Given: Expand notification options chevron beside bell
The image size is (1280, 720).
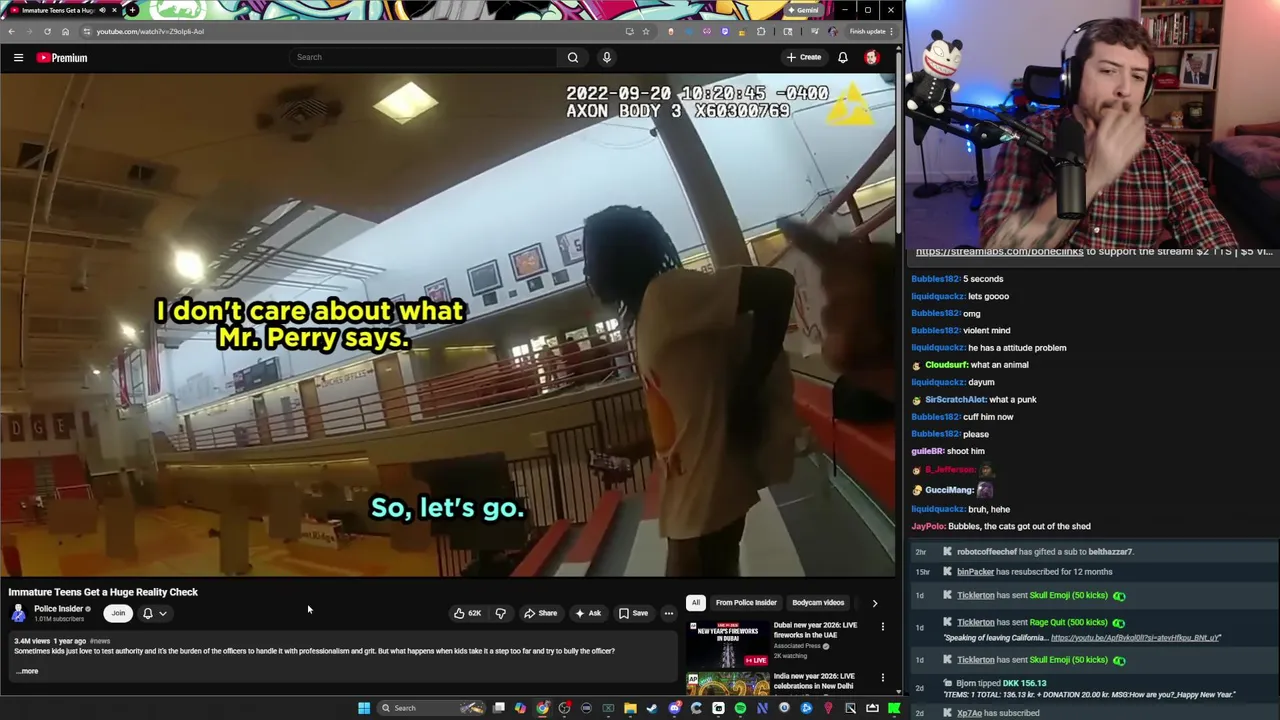Looking at the screenshot, I should point(163,613).
